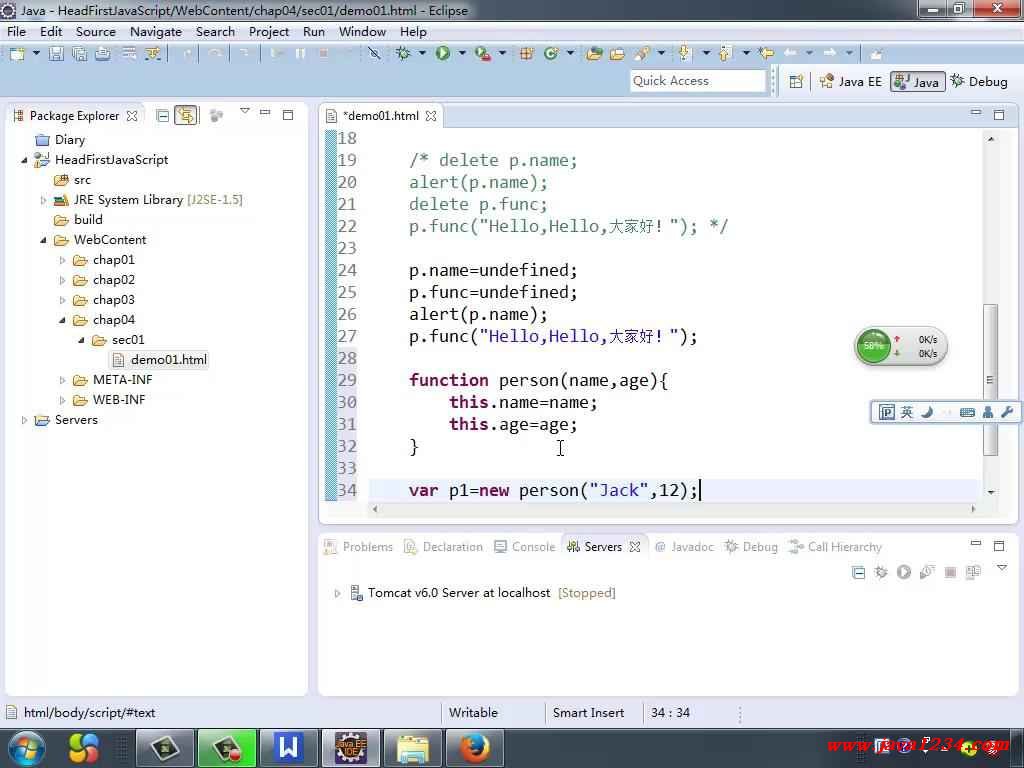Viewport: 1024px width, 768px height.
Task: Open the Package Explorer view menu triangle
Action: 244,111
